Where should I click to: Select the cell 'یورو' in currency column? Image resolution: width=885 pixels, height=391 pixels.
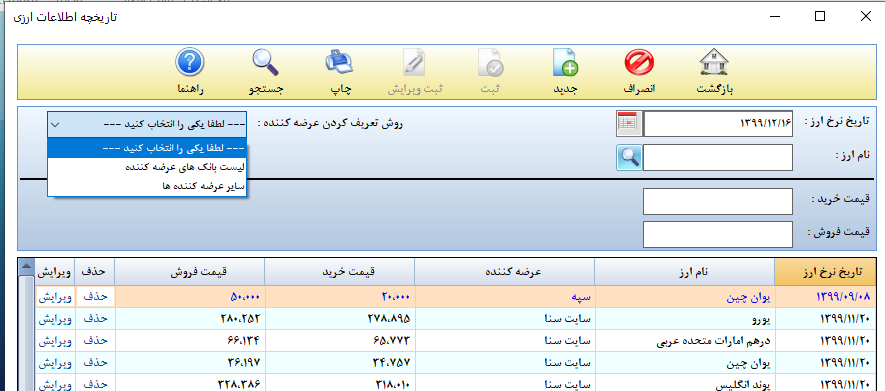[685, 319]
